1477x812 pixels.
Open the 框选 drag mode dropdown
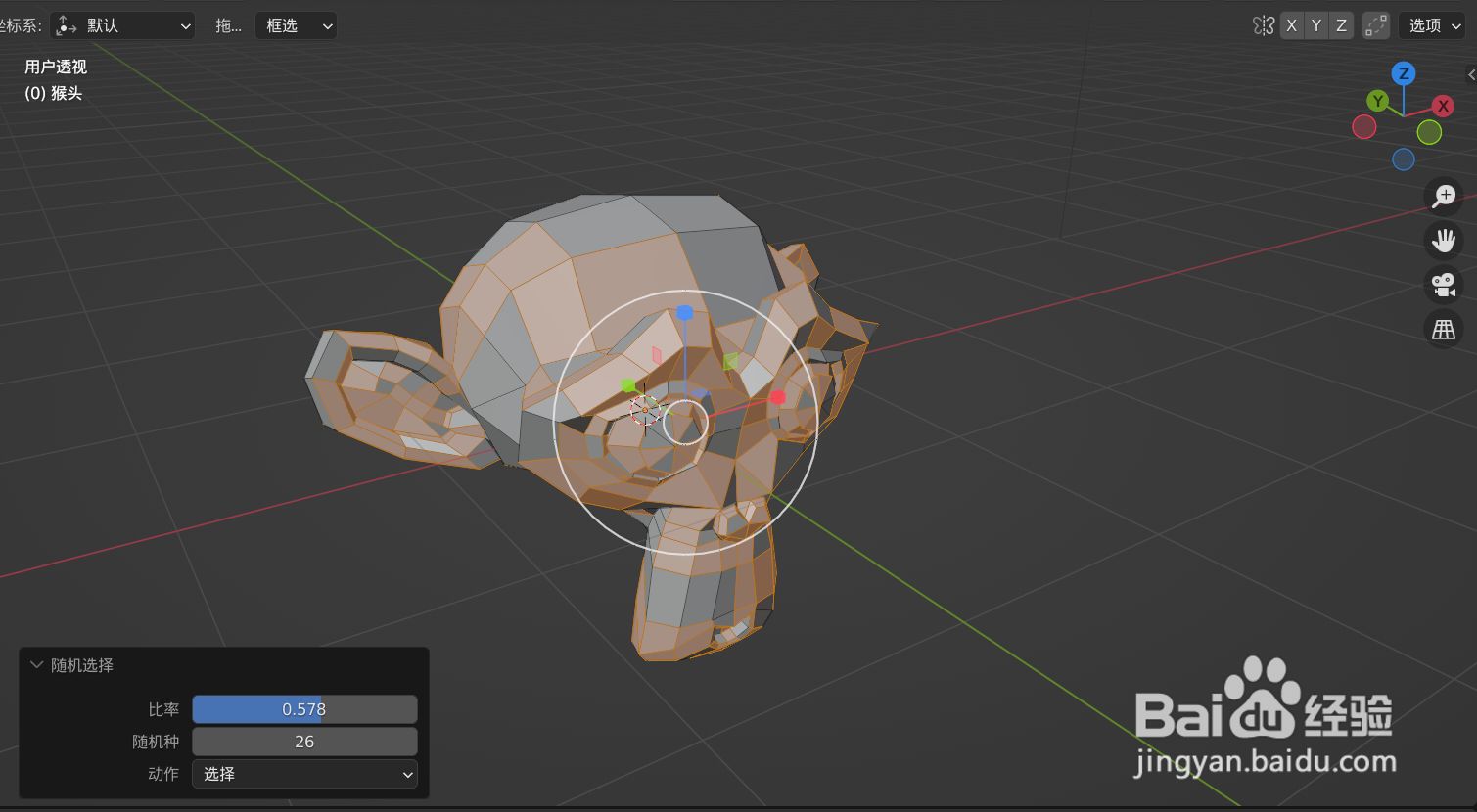tap(296, 25)
